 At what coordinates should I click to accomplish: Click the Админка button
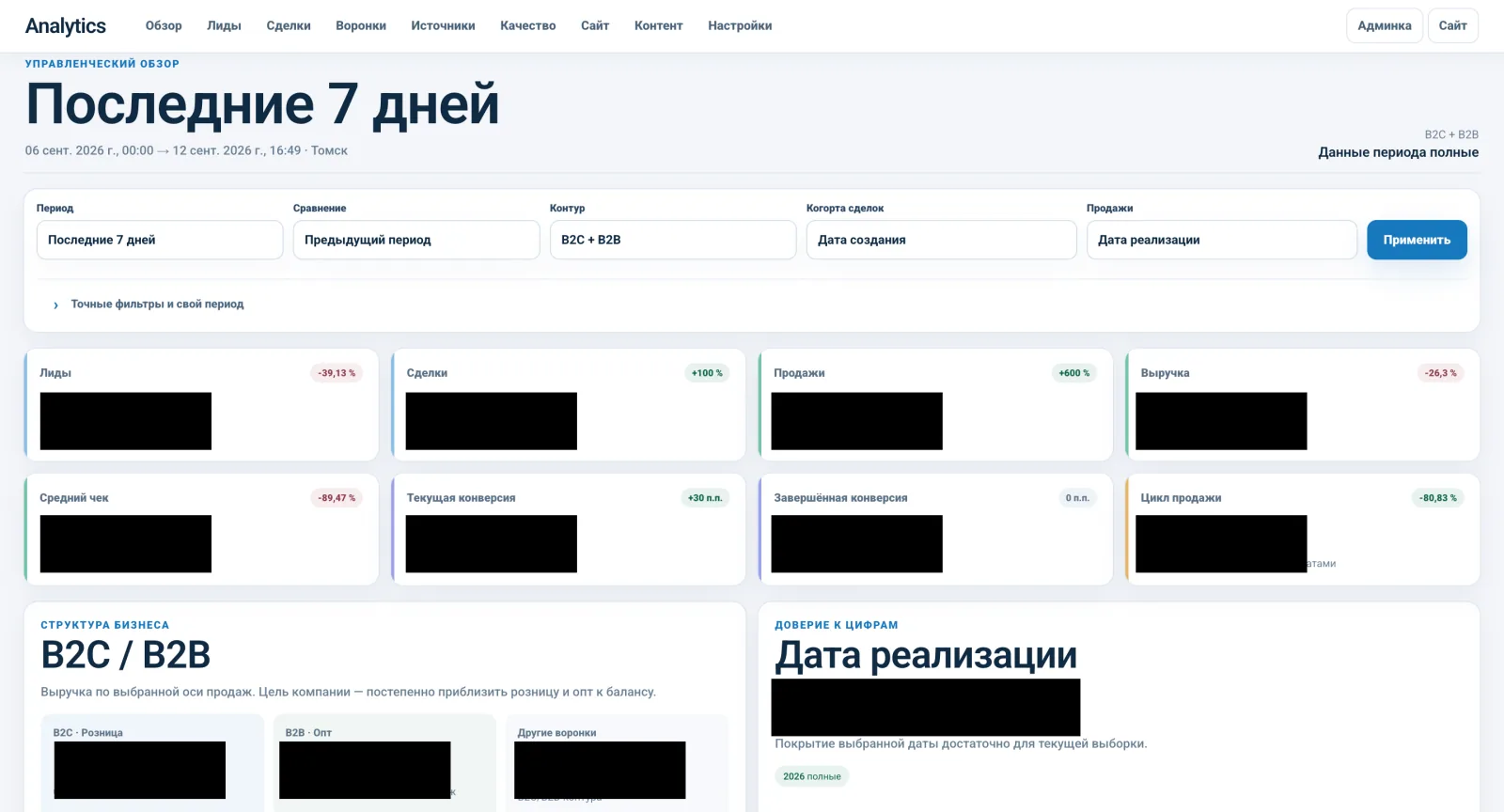click(1385, 26)
